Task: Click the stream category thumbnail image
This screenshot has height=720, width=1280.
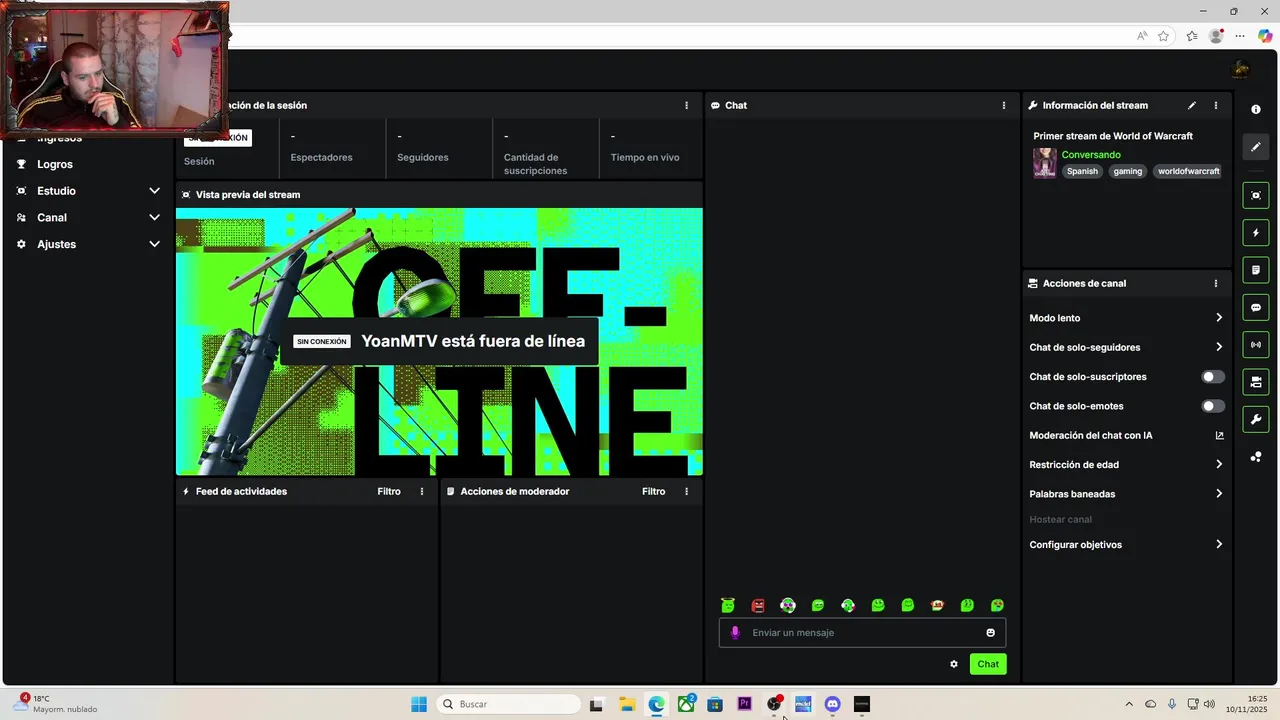Action: [1045, 163]
